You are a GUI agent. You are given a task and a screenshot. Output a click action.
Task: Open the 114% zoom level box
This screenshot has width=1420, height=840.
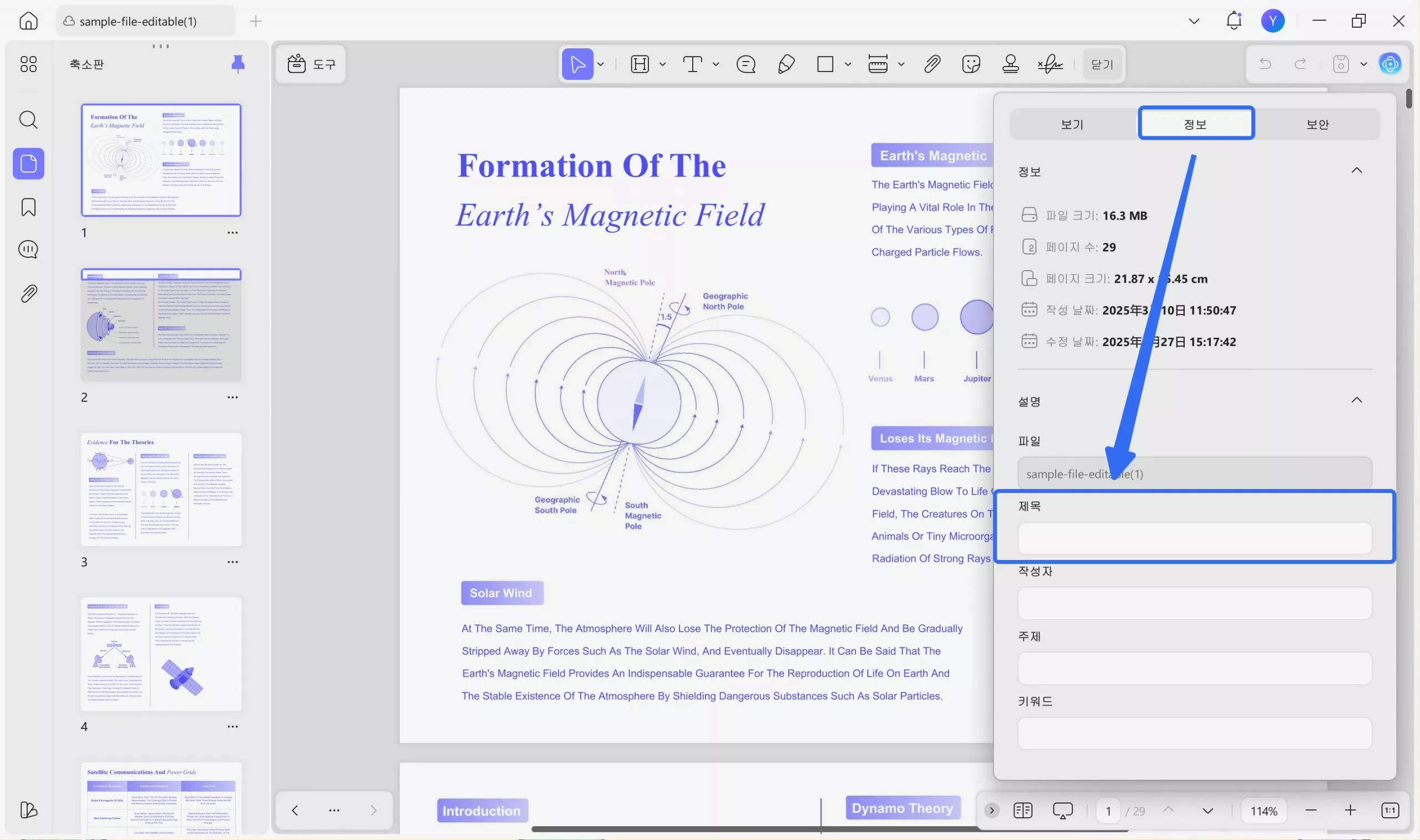click(x=1264, y=811)
